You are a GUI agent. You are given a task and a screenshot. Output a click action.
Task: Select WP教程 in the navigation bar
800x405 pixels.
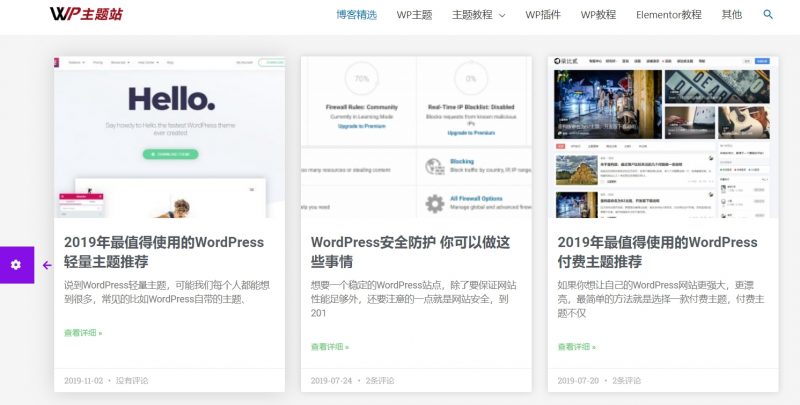pyautogui.click(x=598, y=15)
